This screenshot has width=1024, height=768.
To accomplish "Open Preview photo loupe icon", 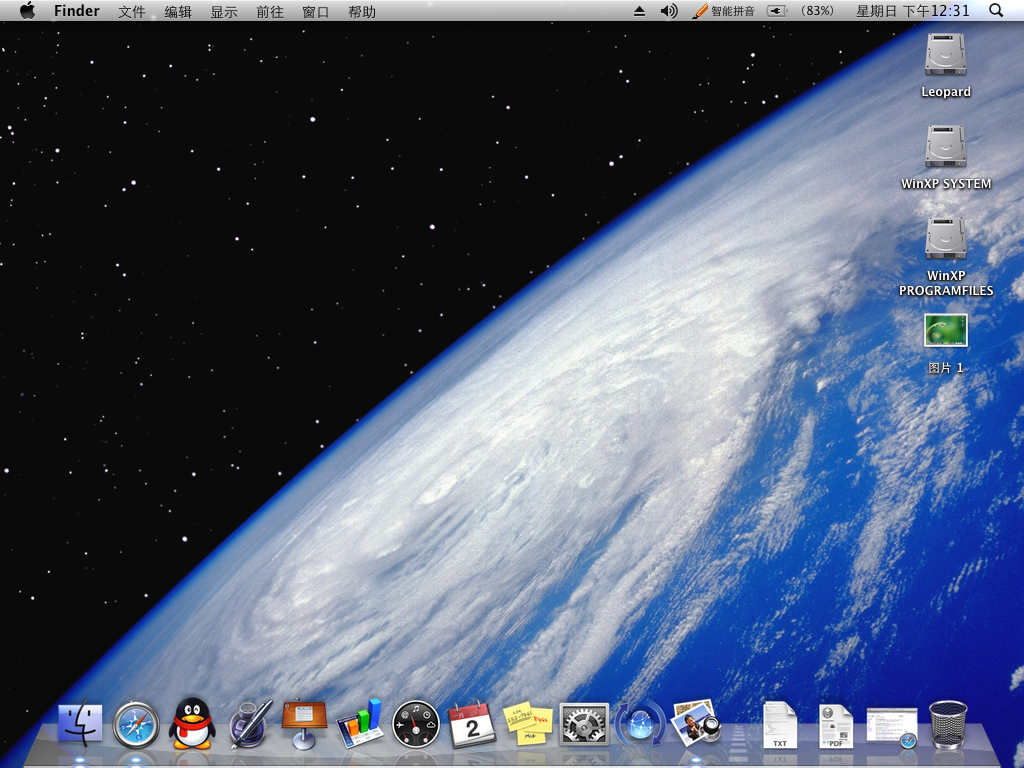I will pos(696,723).
